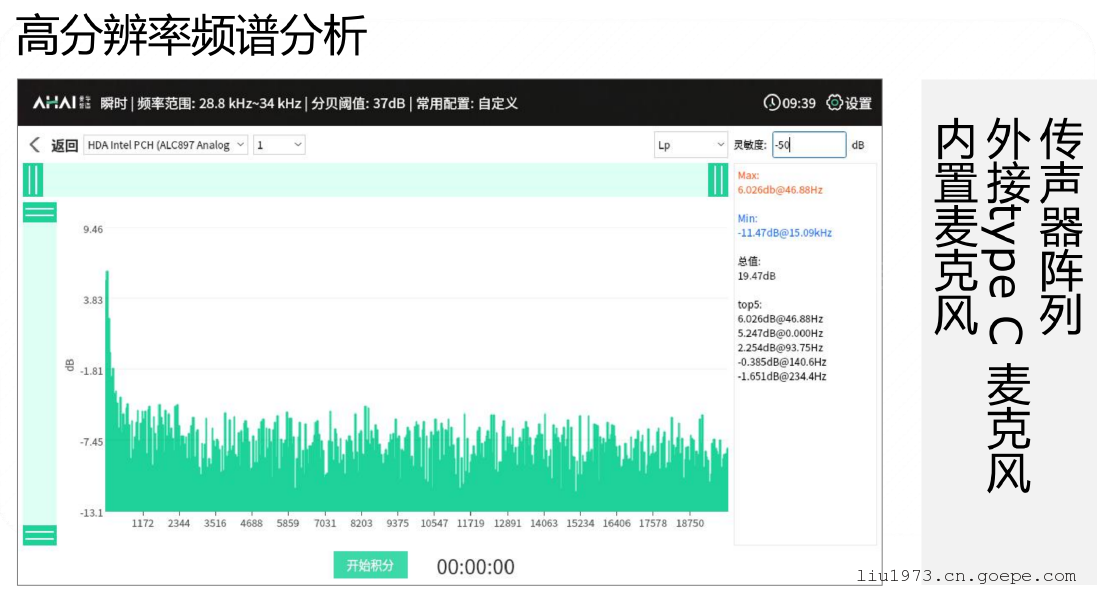
Task: Click the 分贝阈值 37dB setting
Action: 357,103
